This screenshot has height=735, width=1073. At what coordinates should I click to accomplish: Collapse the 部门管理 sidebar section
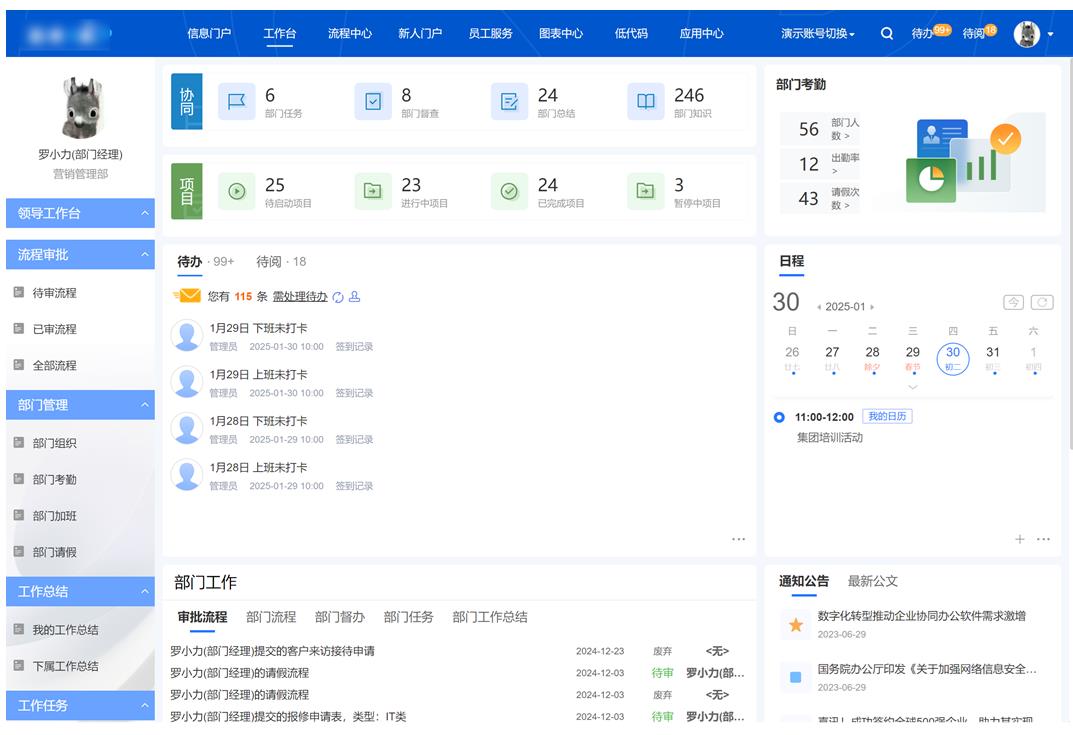pyautogui.click(x=144, y=405)
